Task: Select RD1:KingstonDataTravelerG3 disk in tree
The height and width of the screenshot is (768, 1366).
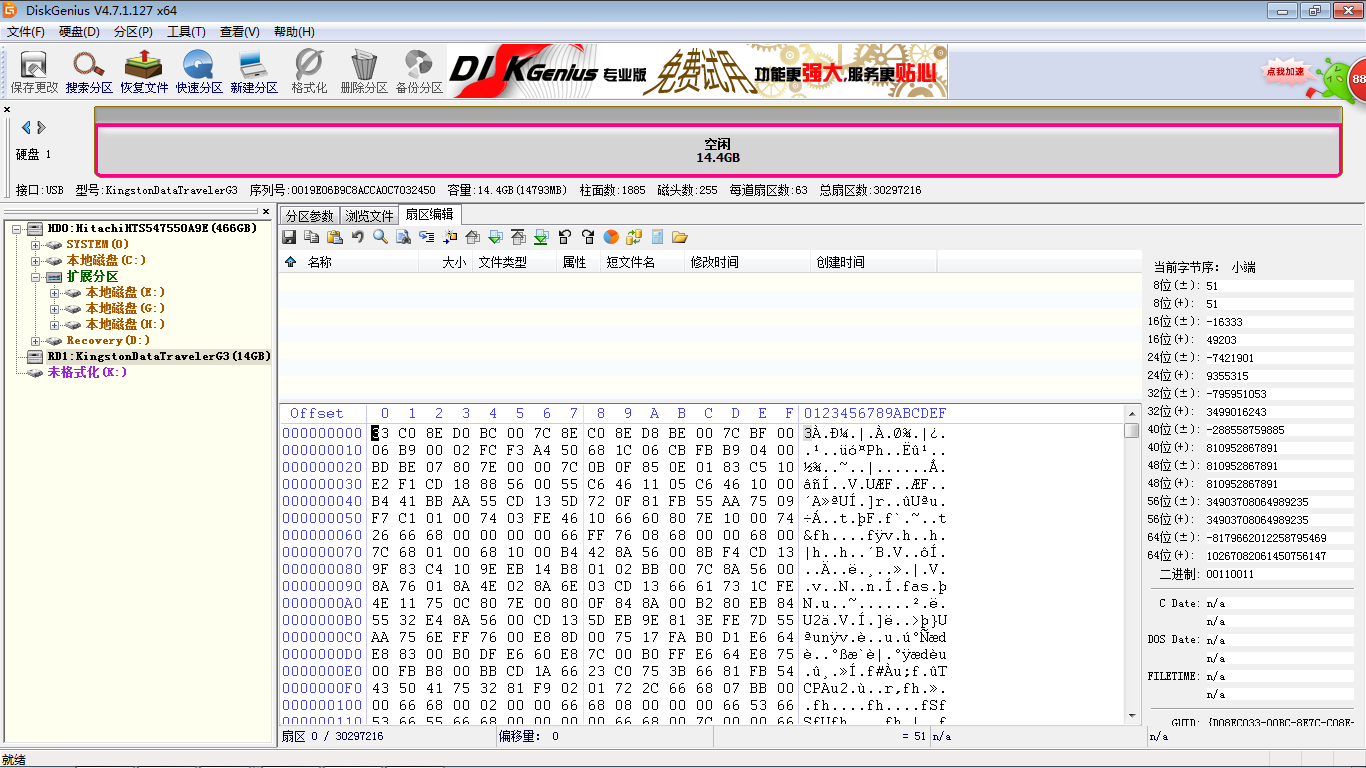Action: point(159,356)
